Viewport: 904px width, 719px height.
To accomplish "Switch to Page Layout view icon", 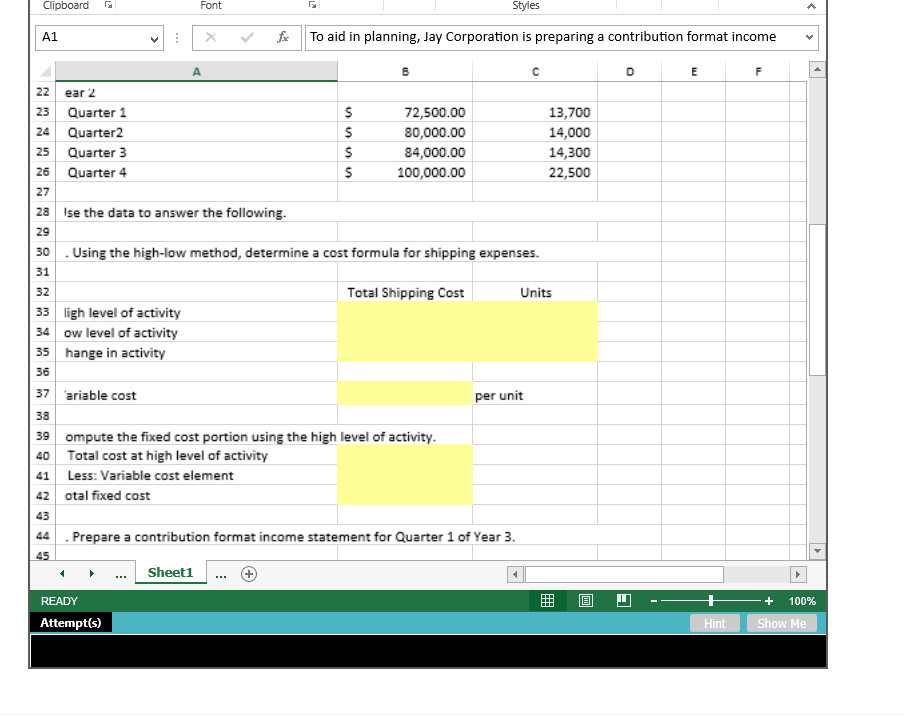I will pyautogui.click(x=584, y=600).
